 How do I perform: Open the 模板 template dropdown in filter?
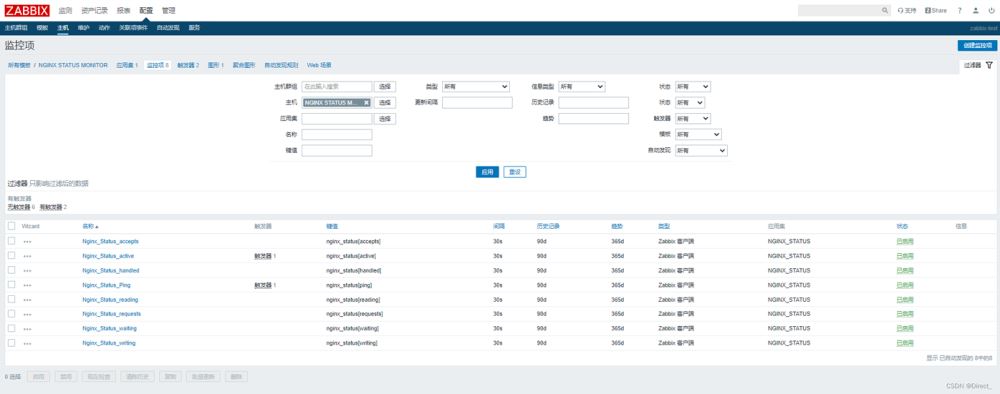pyautogui.click(x=698, y=135)
